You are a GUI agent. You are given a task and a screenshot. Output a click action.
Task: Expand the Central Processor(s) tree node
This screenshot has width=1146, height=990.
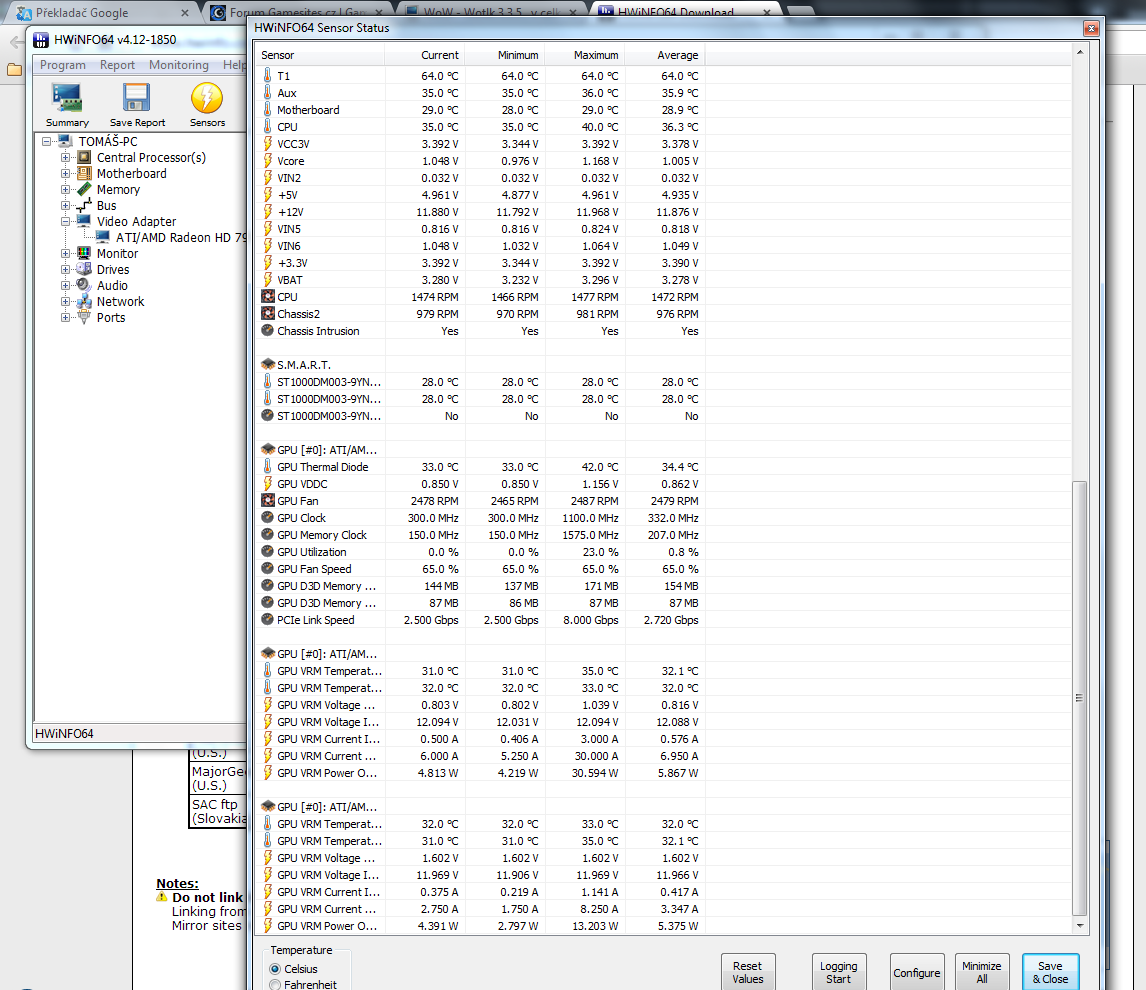pos(66,158)
